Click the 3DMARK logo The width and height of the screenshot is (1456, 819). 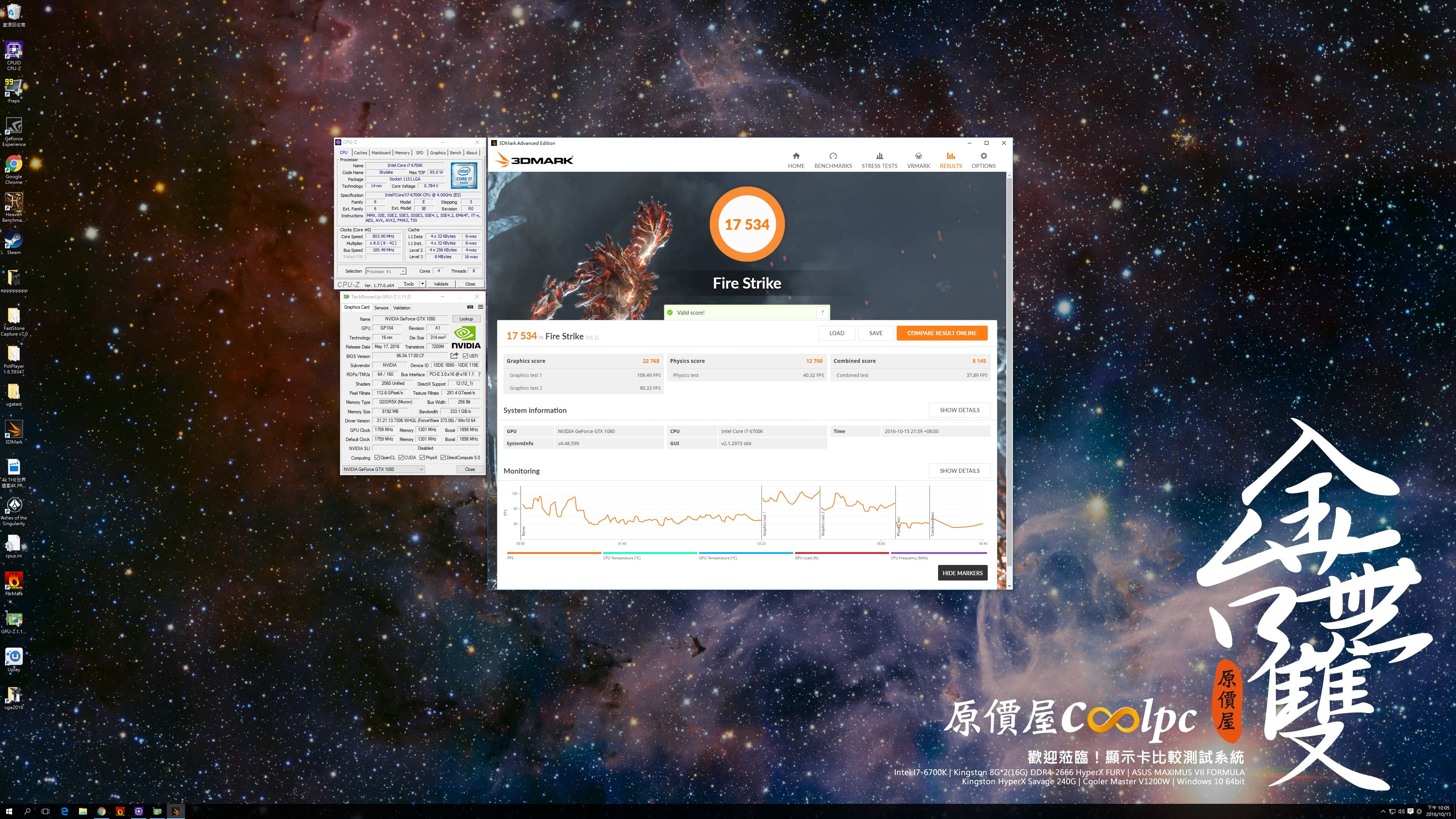(534, 160)
